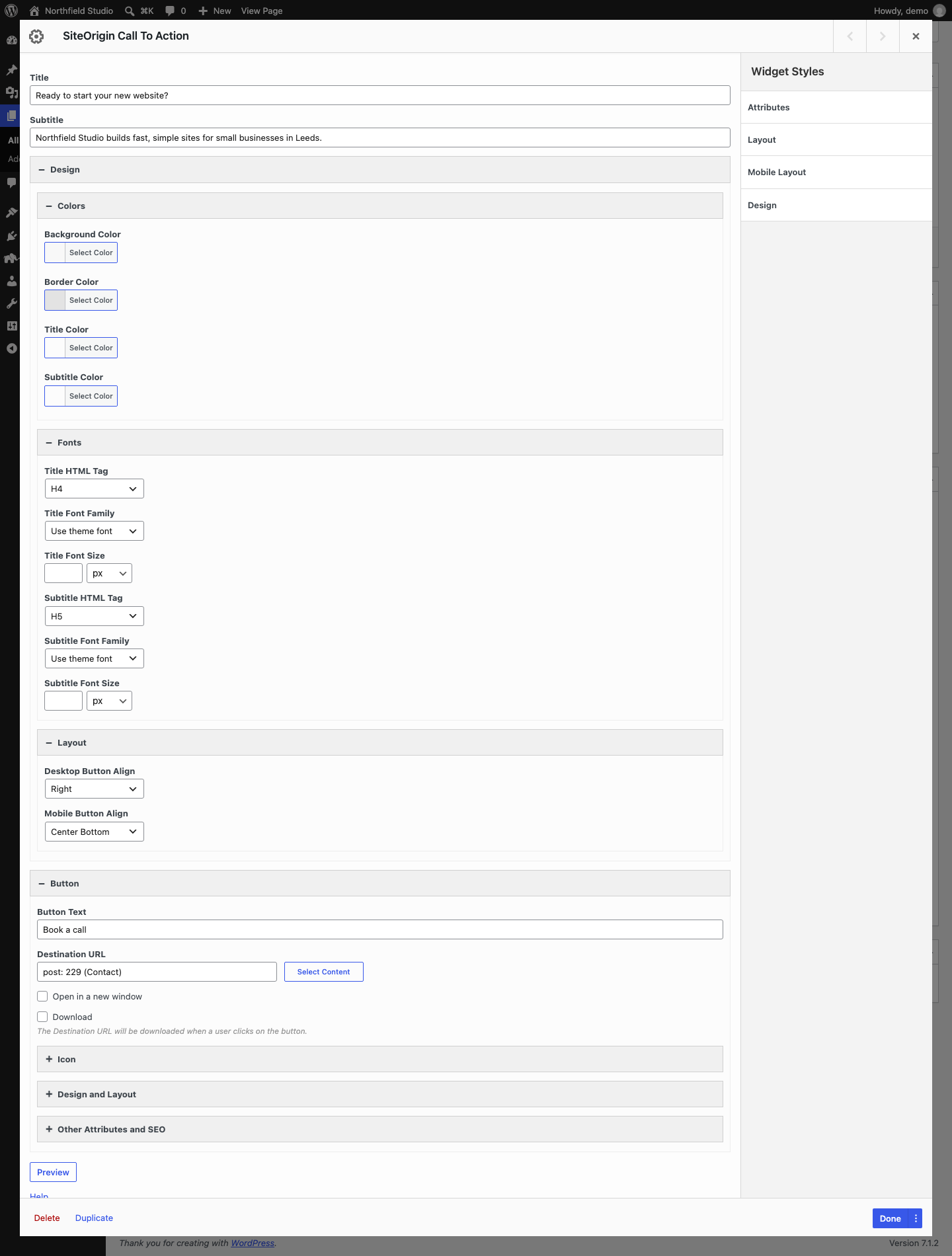Open the WordPress logo menu
Viewport: 952px width, 1256px height.
(11, 11)
